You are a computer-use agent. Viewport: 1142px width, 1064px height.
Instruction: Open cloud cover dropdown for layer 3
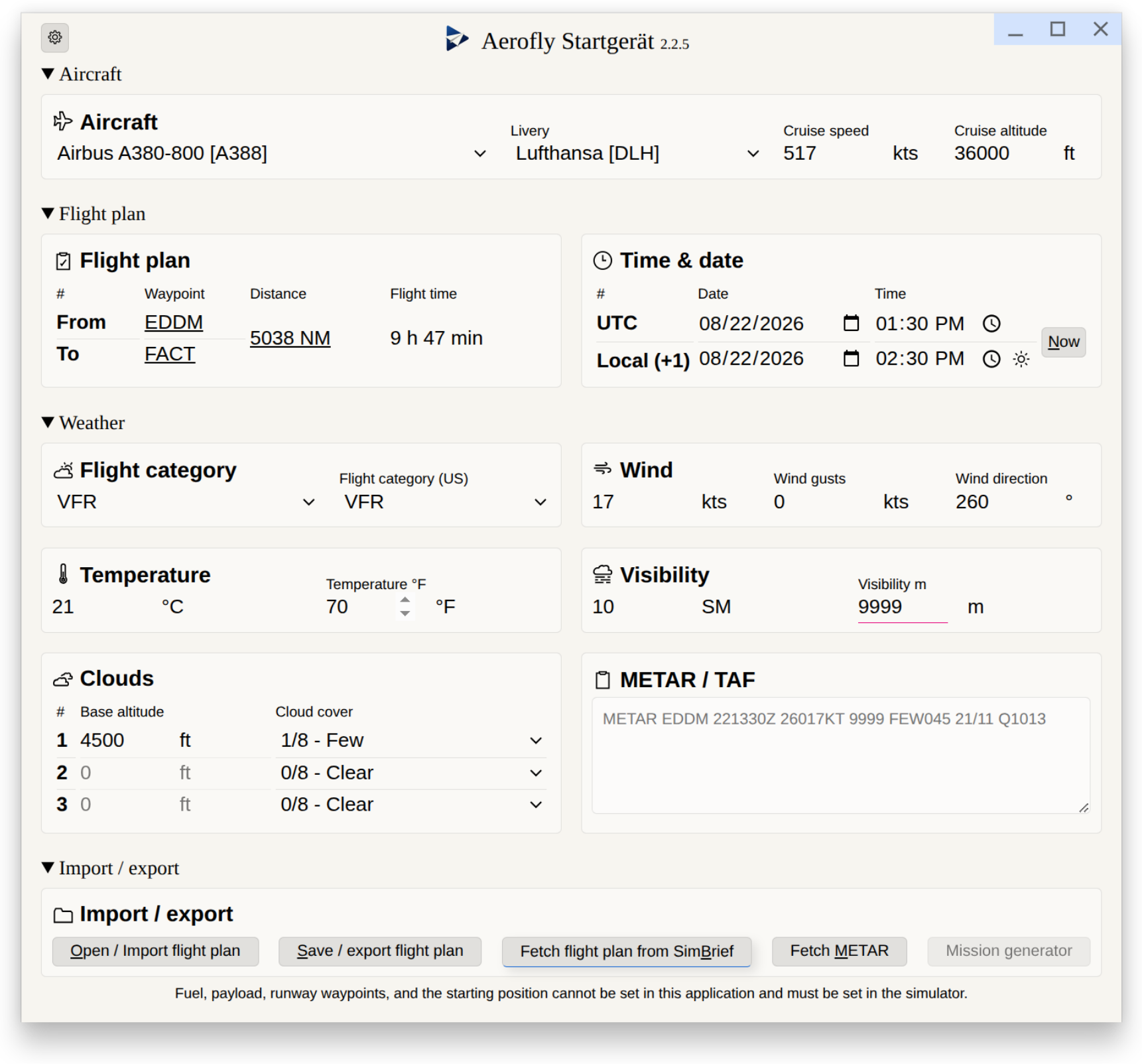pos(411,805)
